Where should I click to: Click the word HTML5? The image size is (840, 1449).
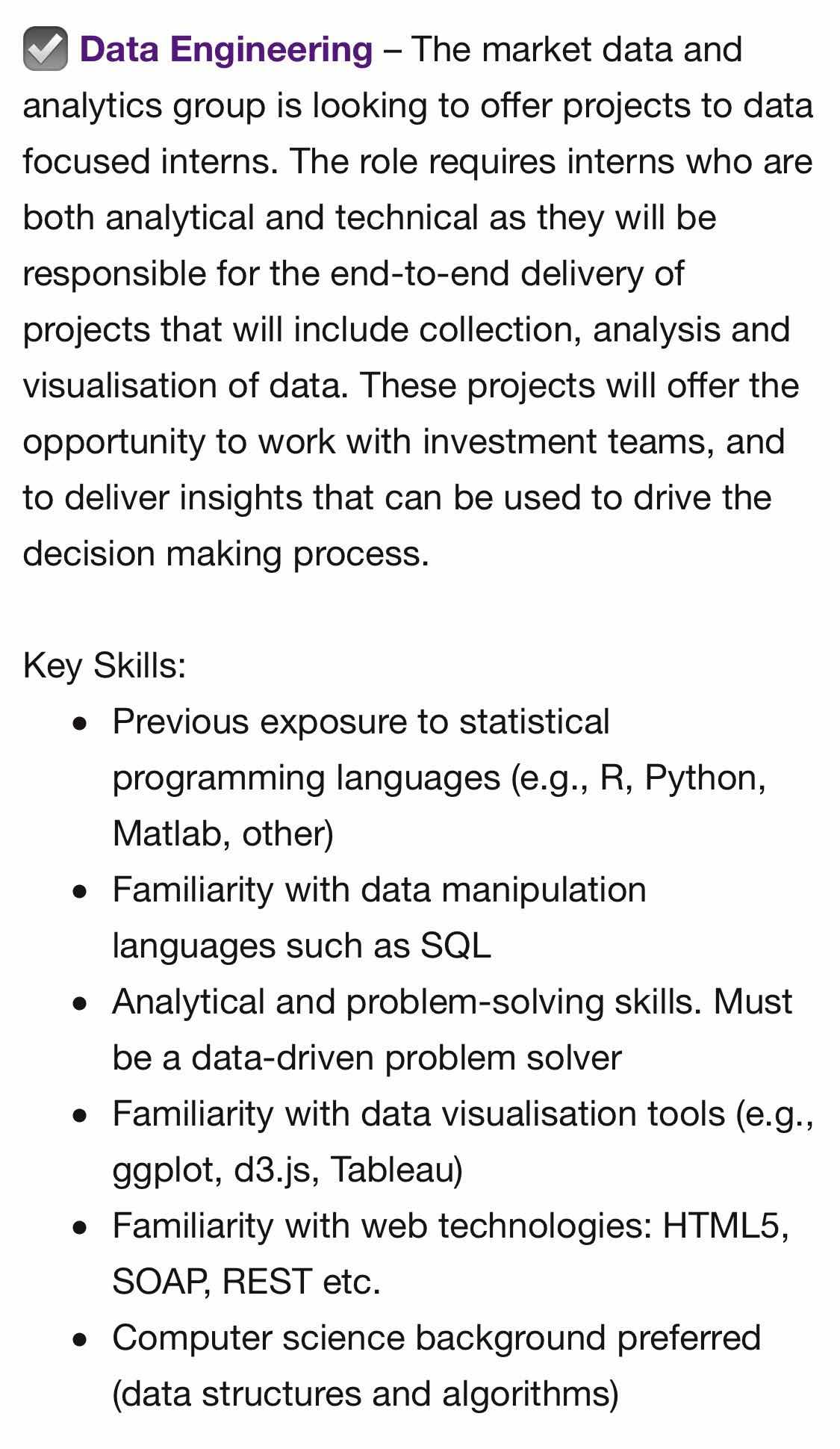tap(724, 1226)
